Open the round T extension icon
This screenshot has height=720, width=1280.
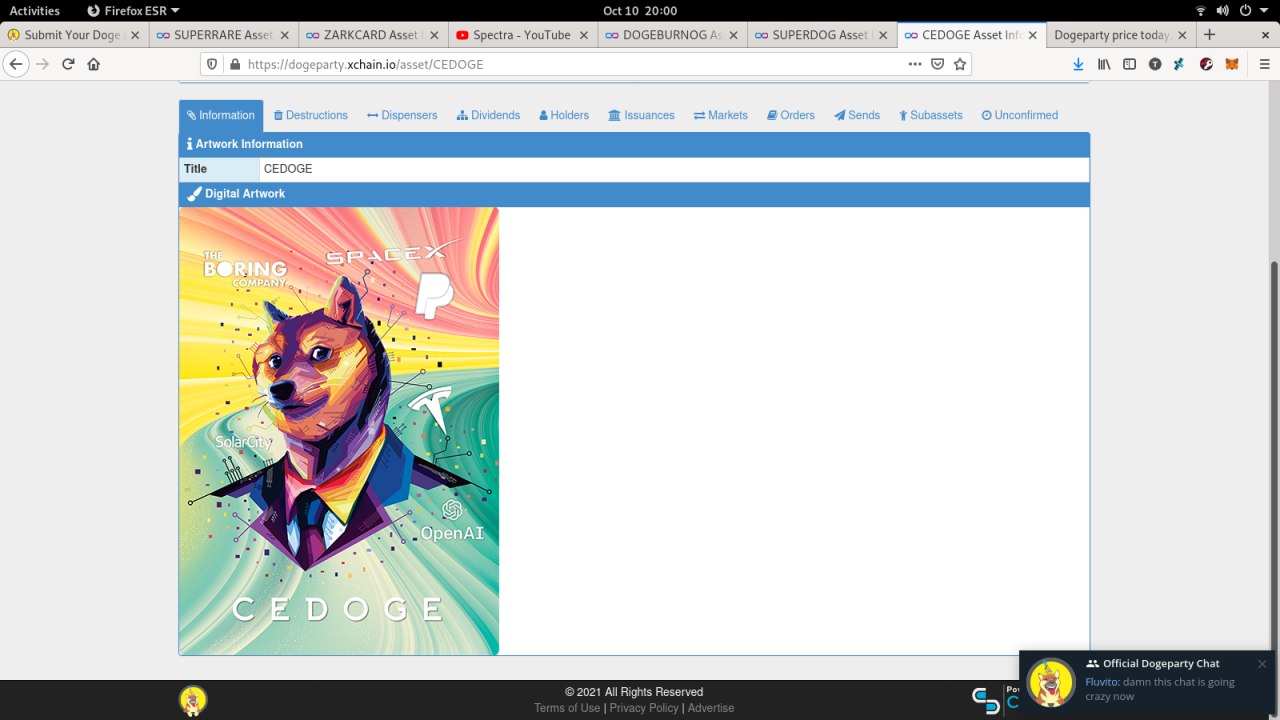click(x=1155, y=64)
